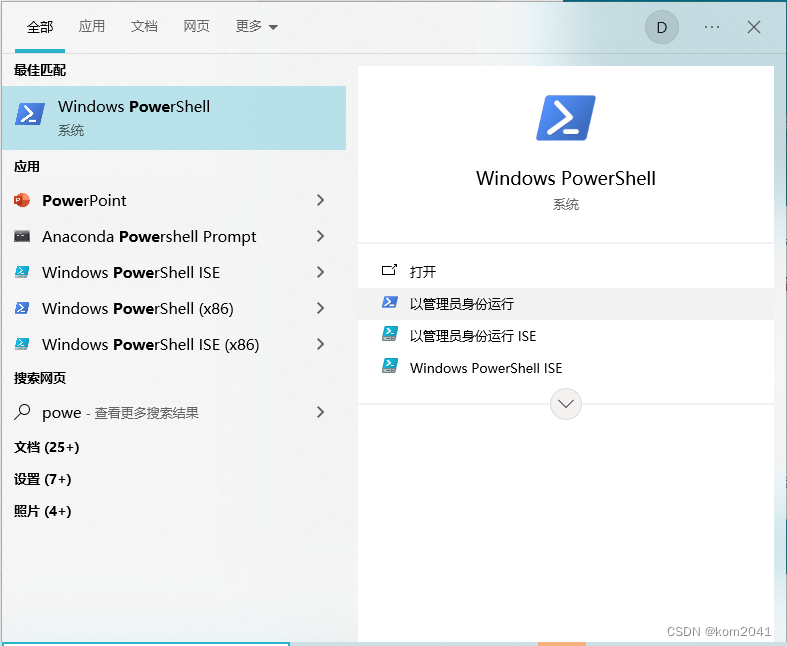787x646 pixels.
Task: Choose 以管理员身份运行 option
Action: pyautogui.click(x=566, y=304)
